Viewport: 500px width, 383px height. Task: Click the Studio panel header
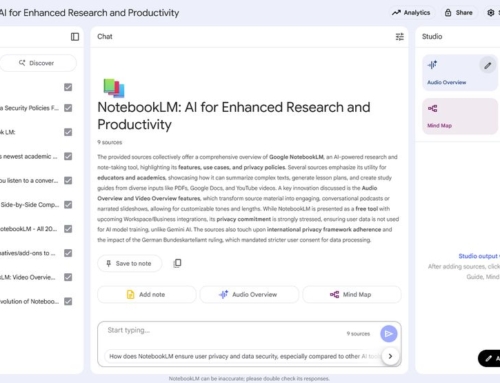pyautogui.click(x=432, y=37)
